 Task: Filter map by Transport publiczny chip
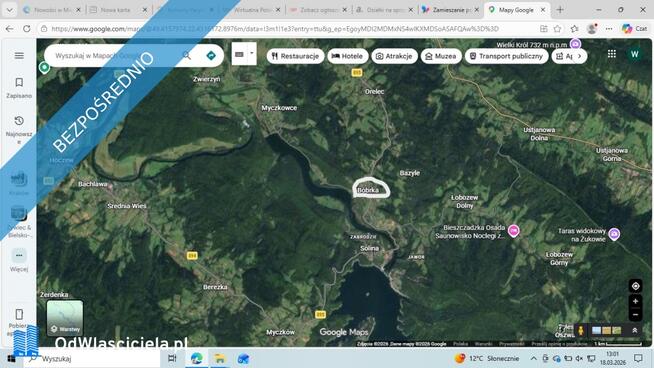506,56
